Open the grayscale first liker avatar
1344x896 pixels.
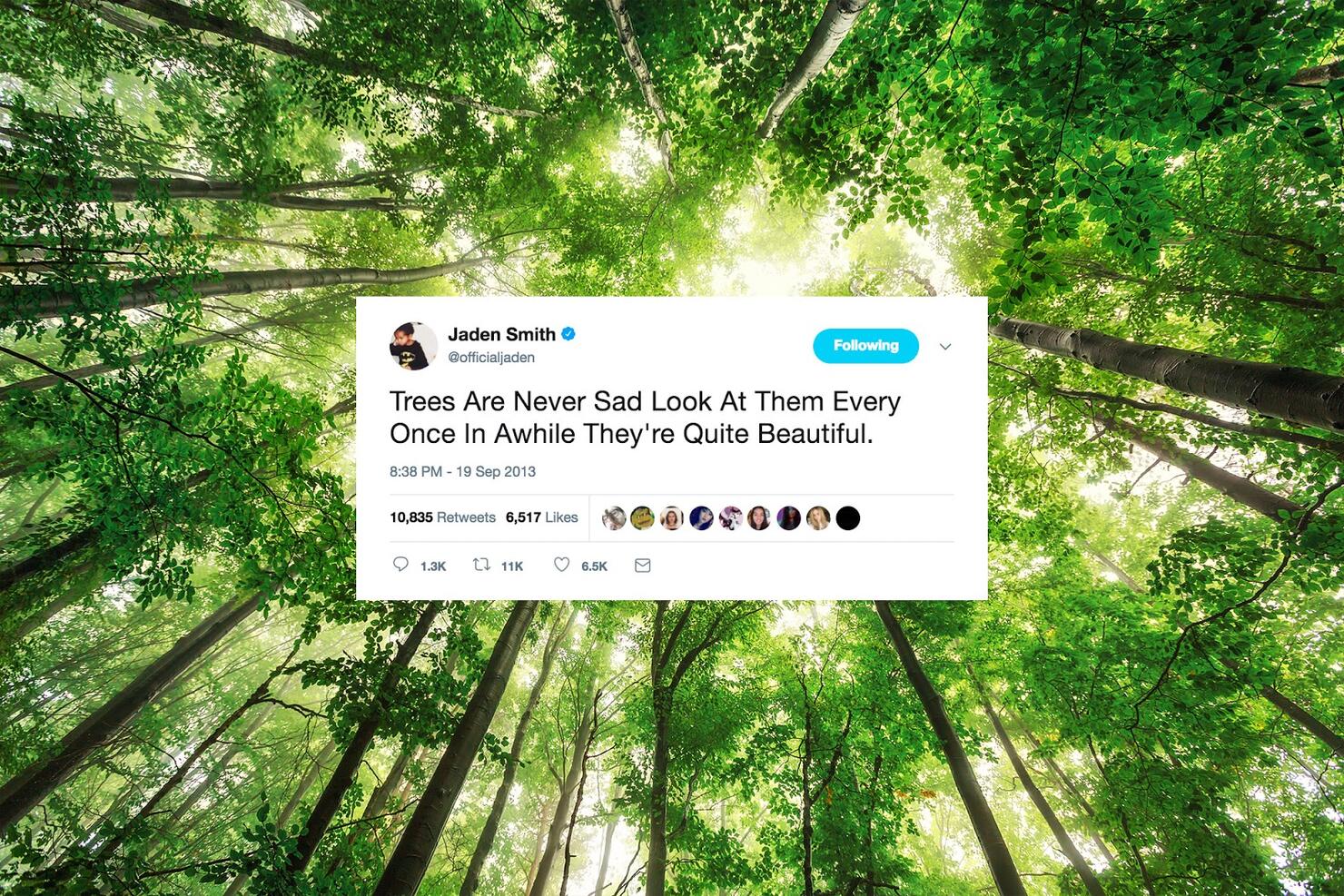(x=614, y=518)
